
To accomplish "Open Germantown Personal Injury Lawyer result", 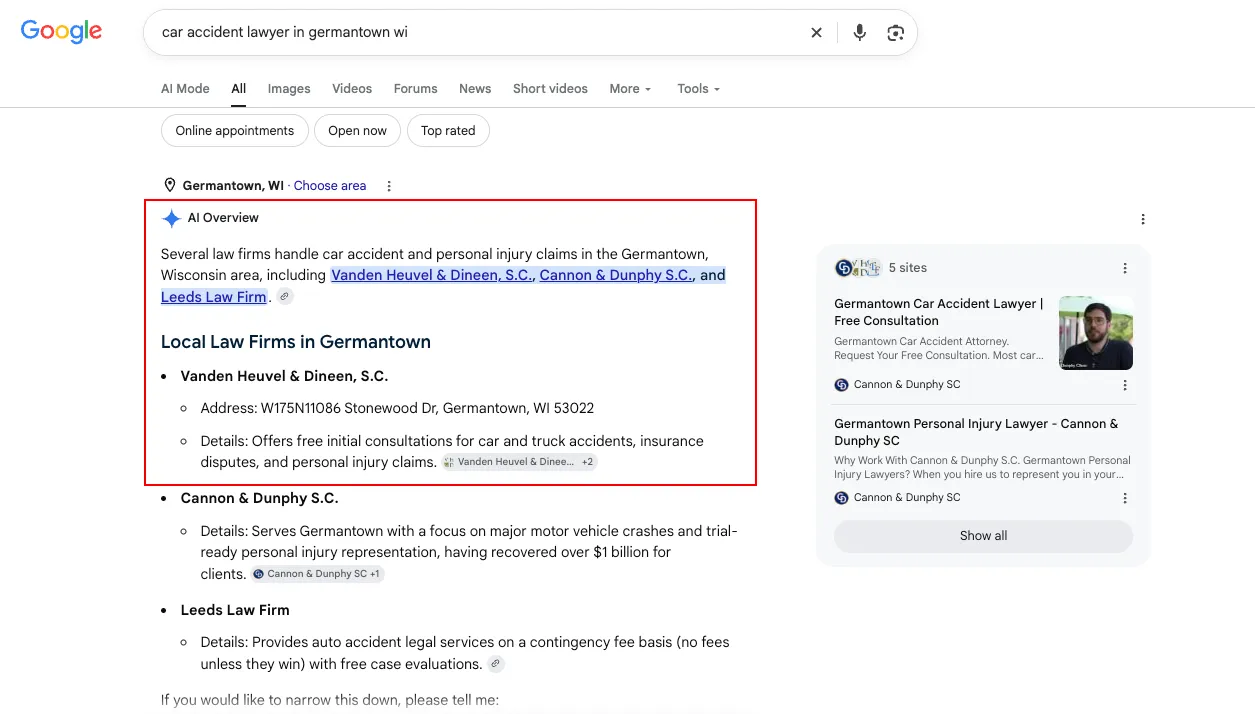I will point(976,432).
